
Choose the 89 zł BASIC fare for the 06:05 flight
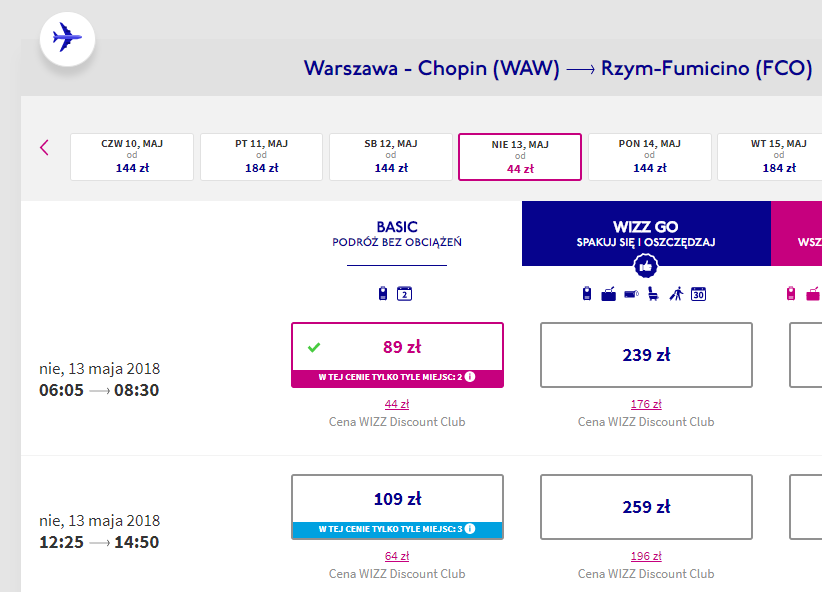tap(397, 355)
